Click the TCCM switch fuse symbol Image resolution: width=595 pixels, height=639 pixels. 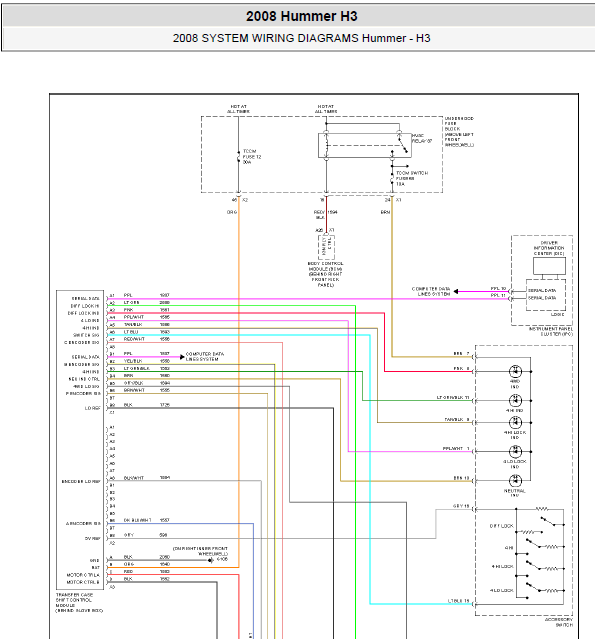click(x=392, y=178)
